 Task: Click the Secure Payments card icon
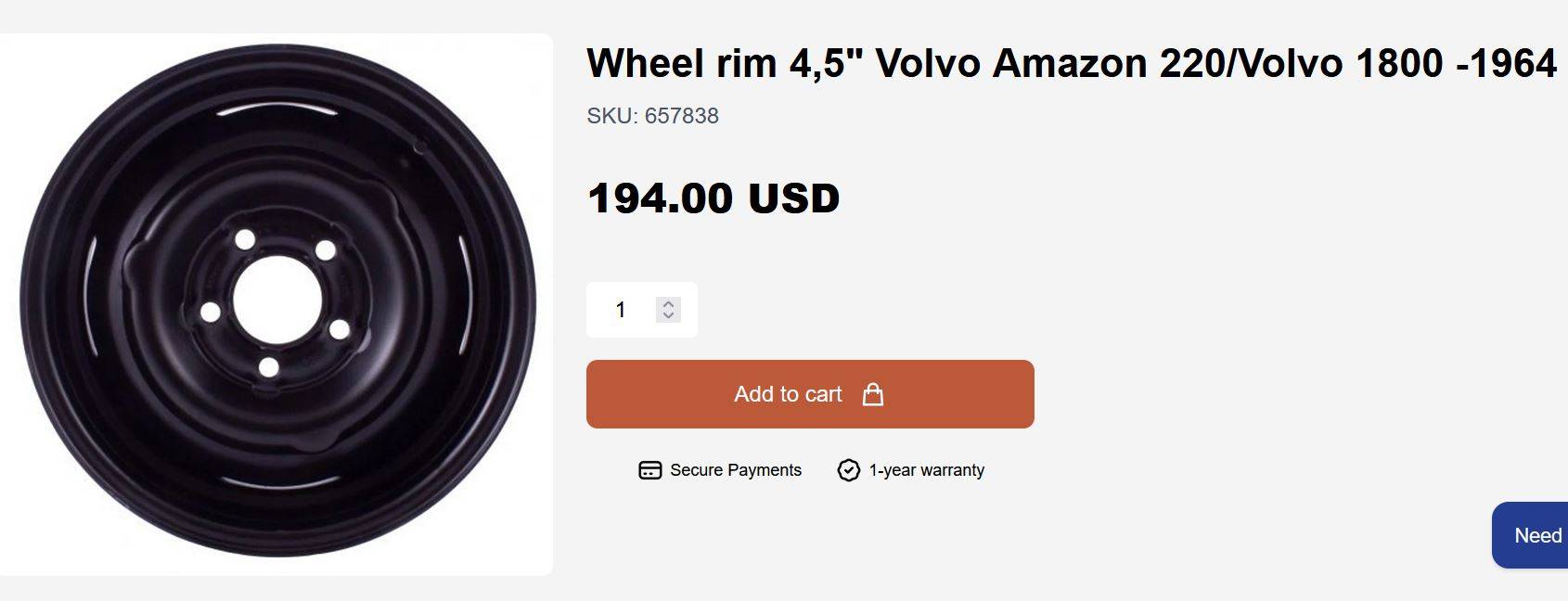click(x=649, y=470)
